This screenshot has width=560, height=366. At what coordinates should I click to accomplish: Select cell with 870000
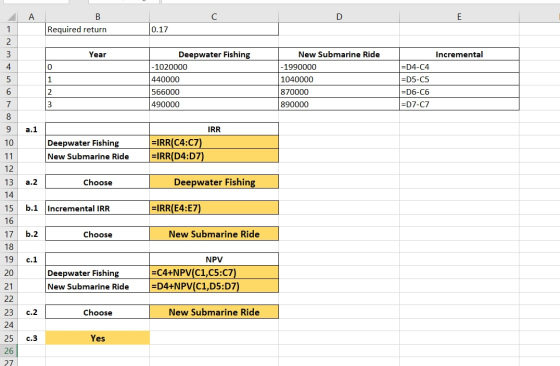[339, 92]
